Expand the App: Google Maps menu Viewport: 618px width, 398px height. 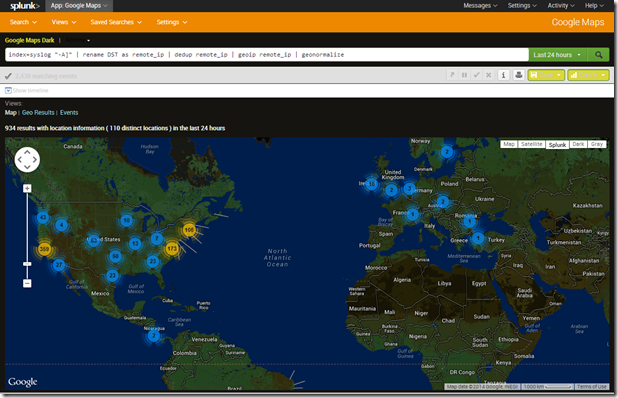(79, 6)
